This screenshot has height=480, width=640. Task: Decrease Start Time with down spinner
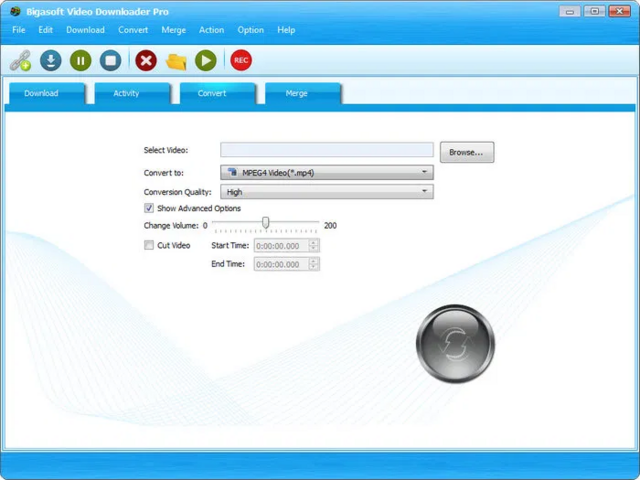(x=313, y=249)
